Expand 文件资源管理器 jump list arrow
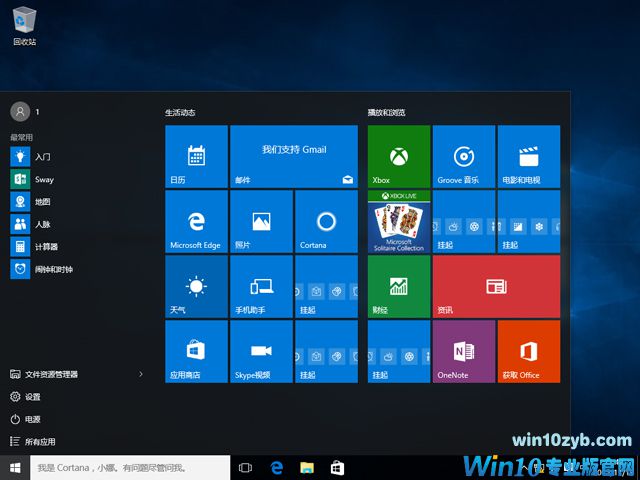Viewport: 640px width, 480px height. pos(140,374)
